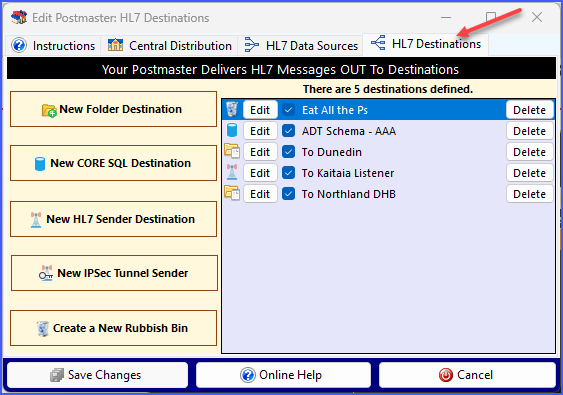The image size is (563, 395).
Task: Select the Eat All the Ps row text
Action: pos(335,110)
